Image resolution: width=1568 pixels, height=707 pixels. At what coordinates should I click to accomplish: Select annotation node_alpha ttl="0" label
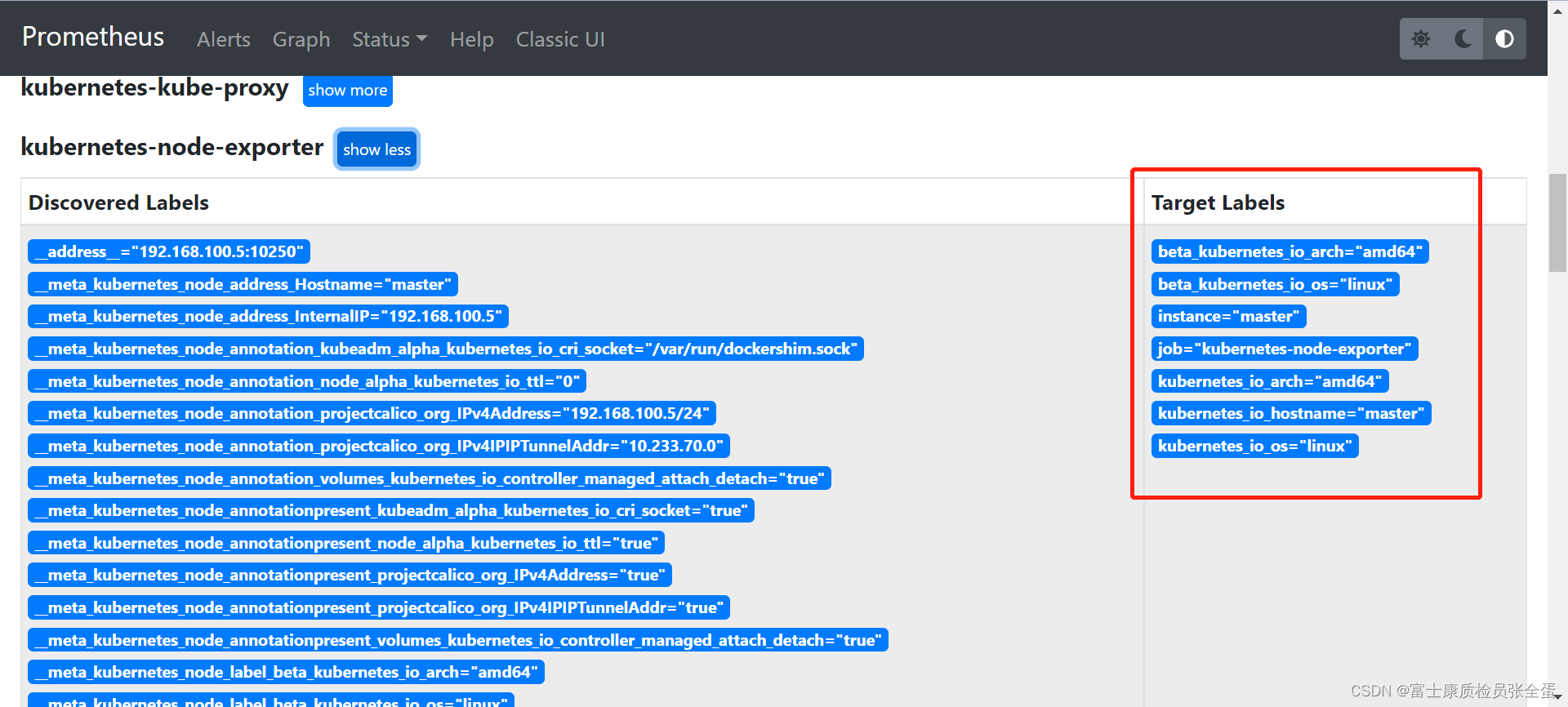coord(307,381)
